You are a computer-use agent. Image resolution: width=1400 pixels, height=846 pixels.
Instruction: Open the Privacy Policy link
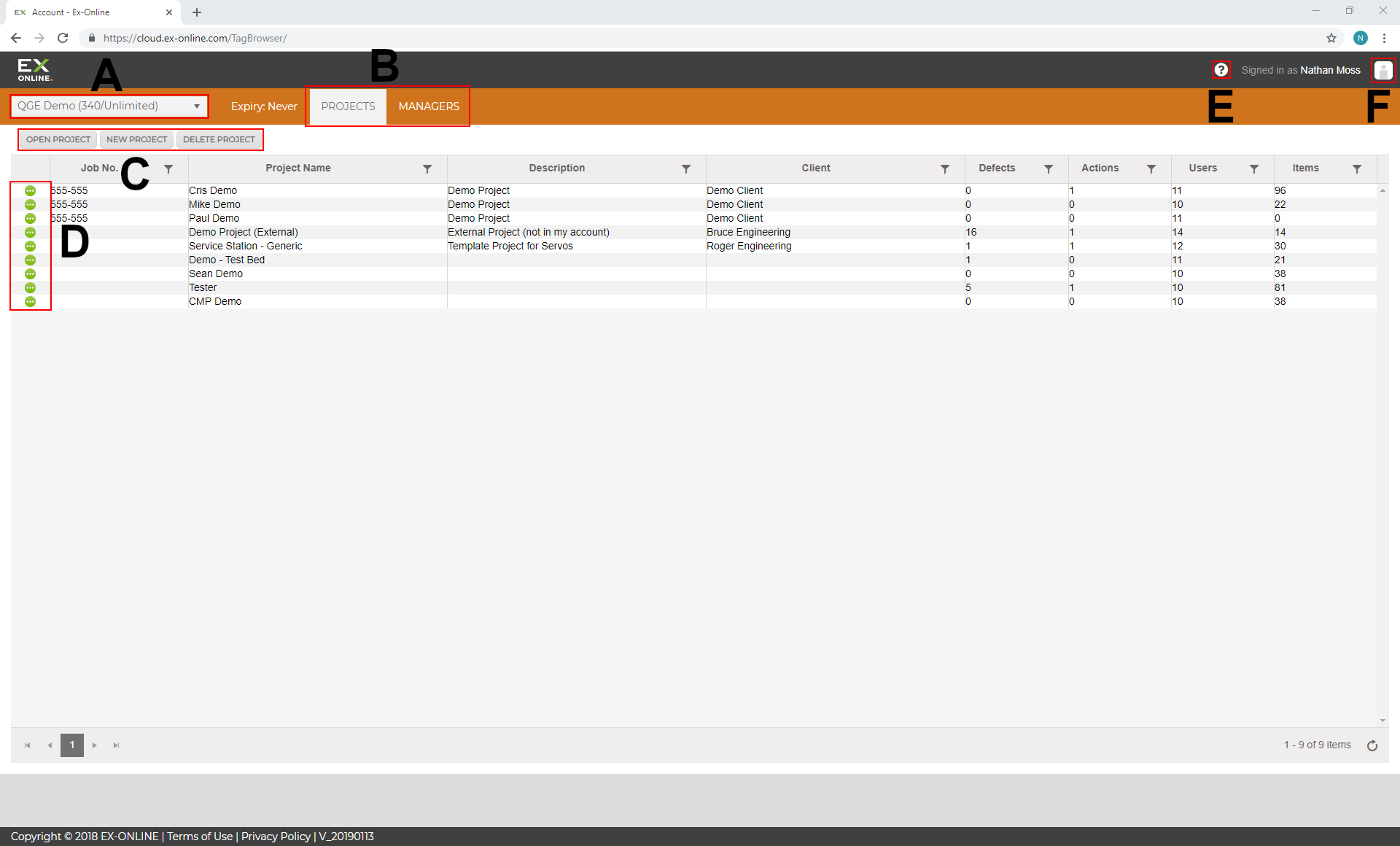click(x=276, y=837)
